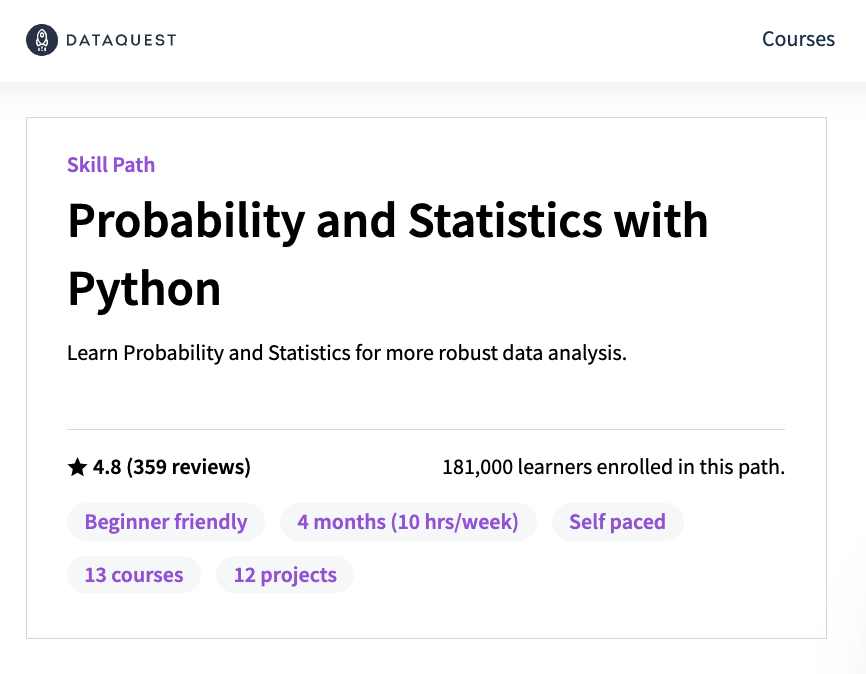Click the Dataquest rocket logo icon

42,40
